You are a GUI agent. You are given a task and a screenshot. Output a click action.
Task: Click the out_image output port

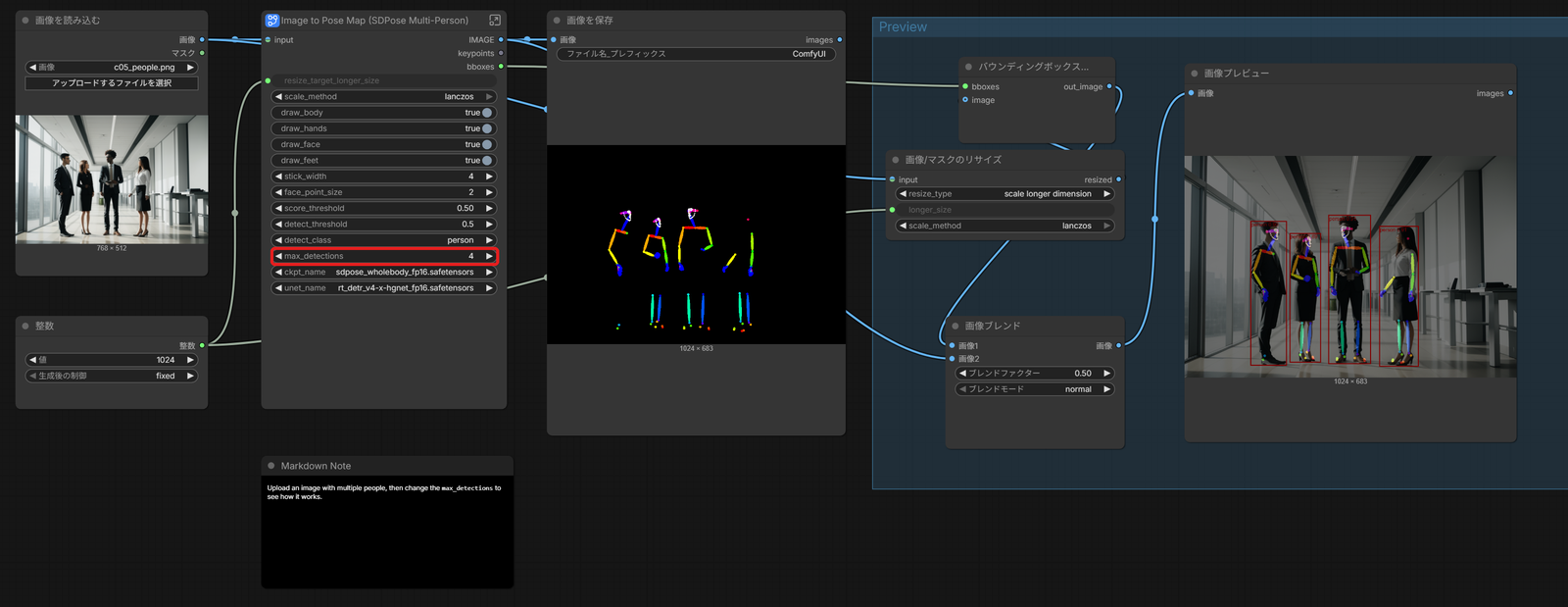pyautogui.click(x=1109, y=86)
